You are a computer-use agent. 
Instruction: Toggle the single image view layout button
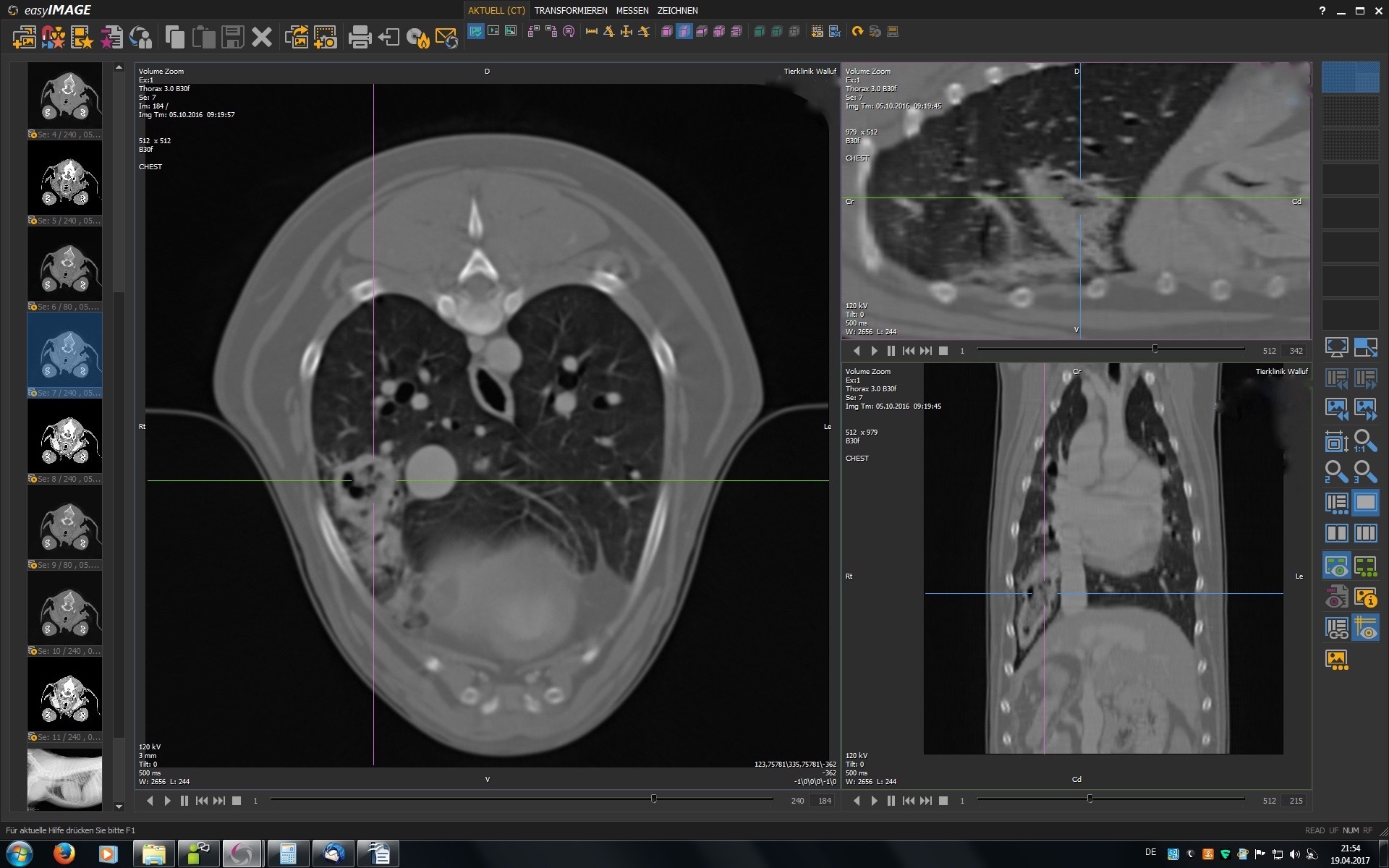1365,503
